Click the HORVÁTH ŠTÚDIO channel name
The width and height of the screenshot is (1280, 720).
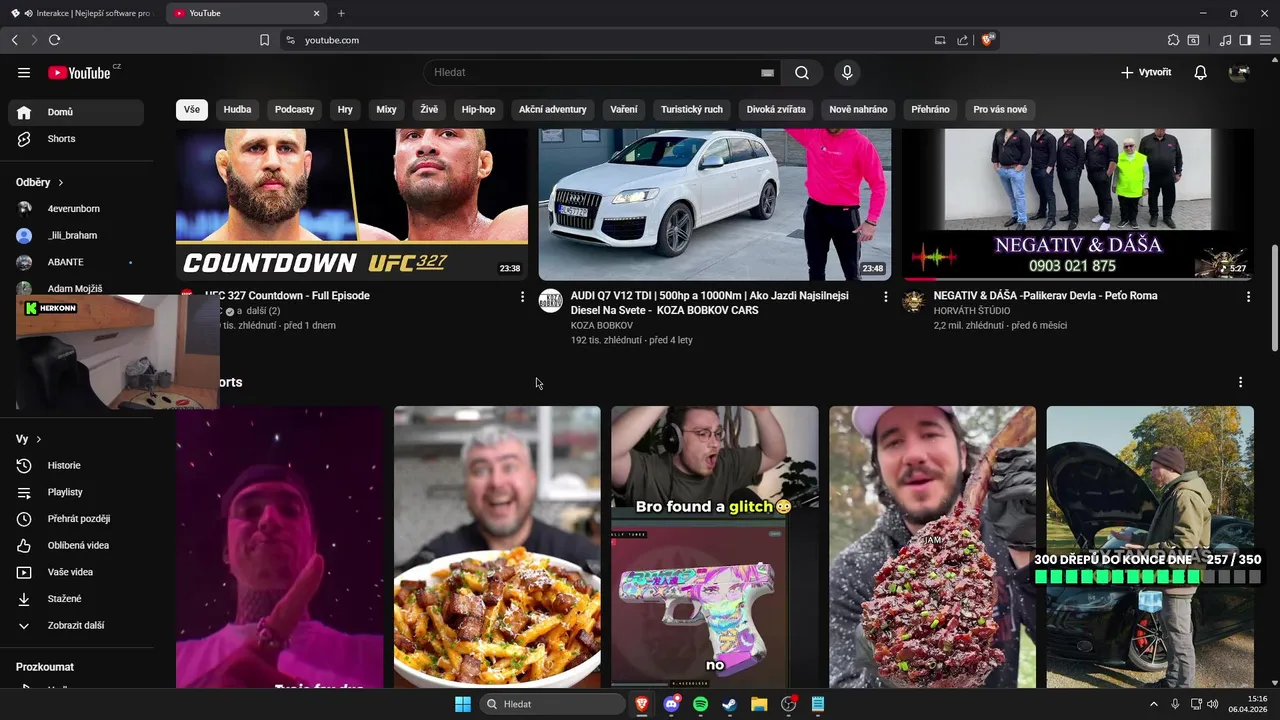972,311
